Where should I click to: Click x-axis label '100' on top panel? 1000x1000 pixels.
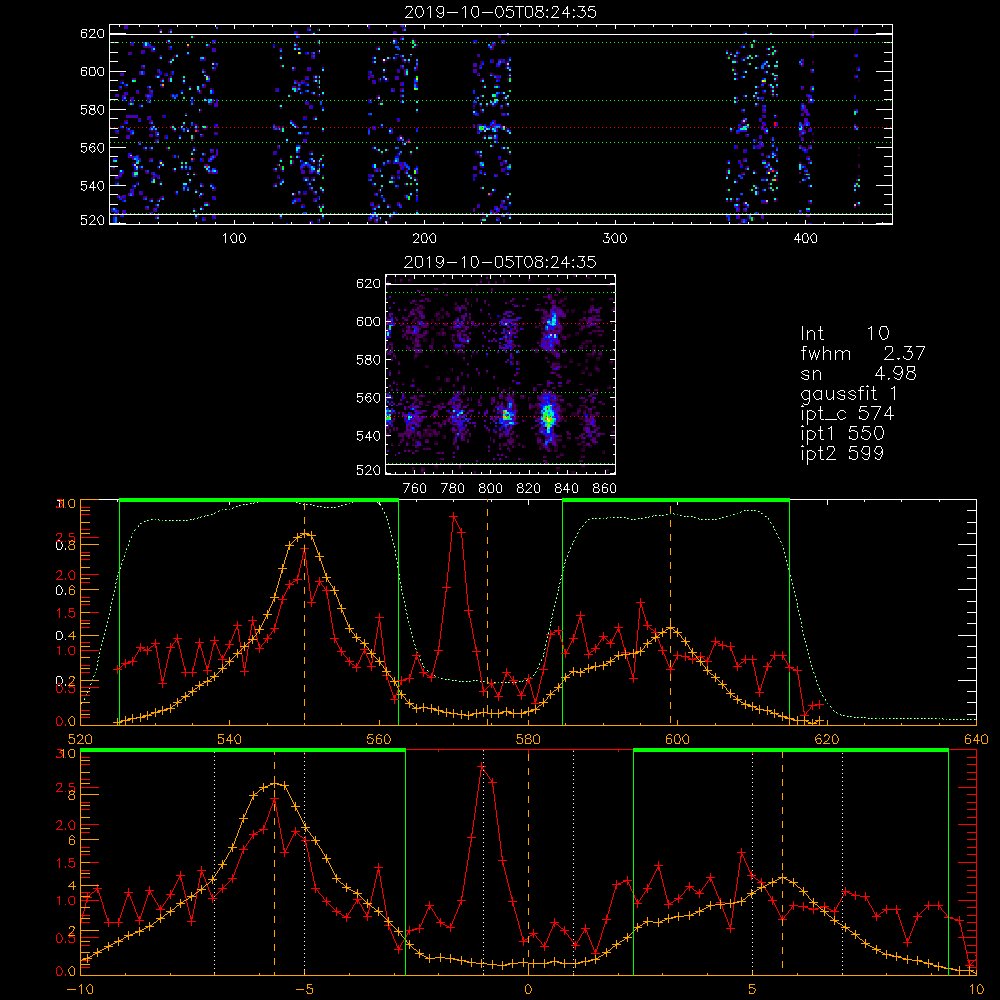coord(234,238)
